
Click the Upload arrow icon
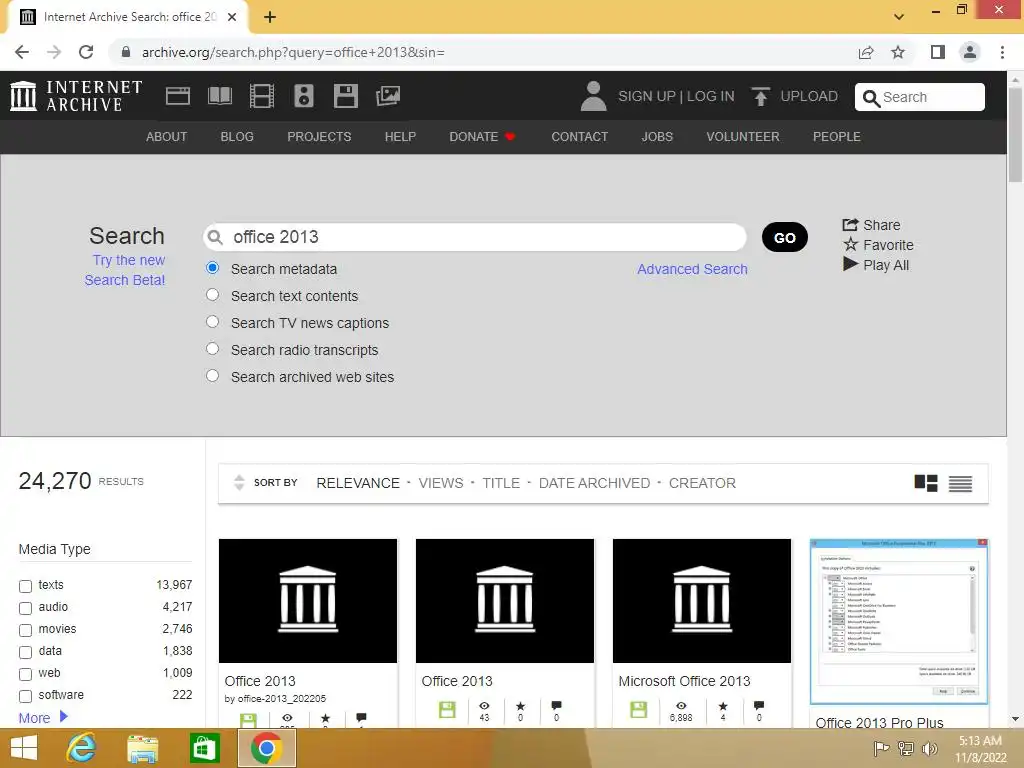760,97
